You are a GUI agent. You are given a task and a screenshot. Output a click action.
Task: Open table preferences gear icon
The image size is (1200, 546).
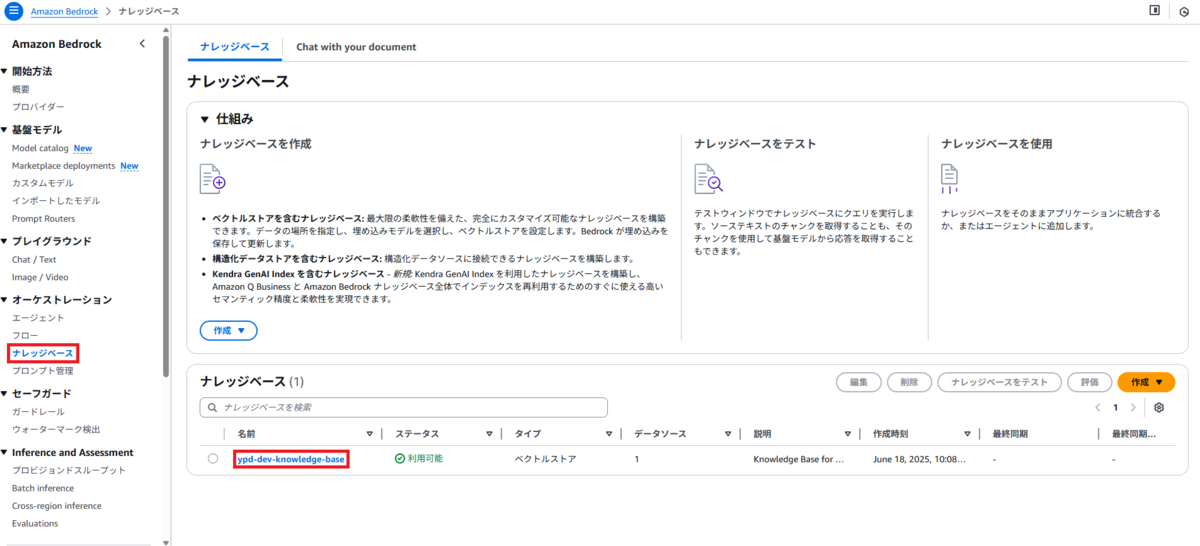[x=1159, y=407]
